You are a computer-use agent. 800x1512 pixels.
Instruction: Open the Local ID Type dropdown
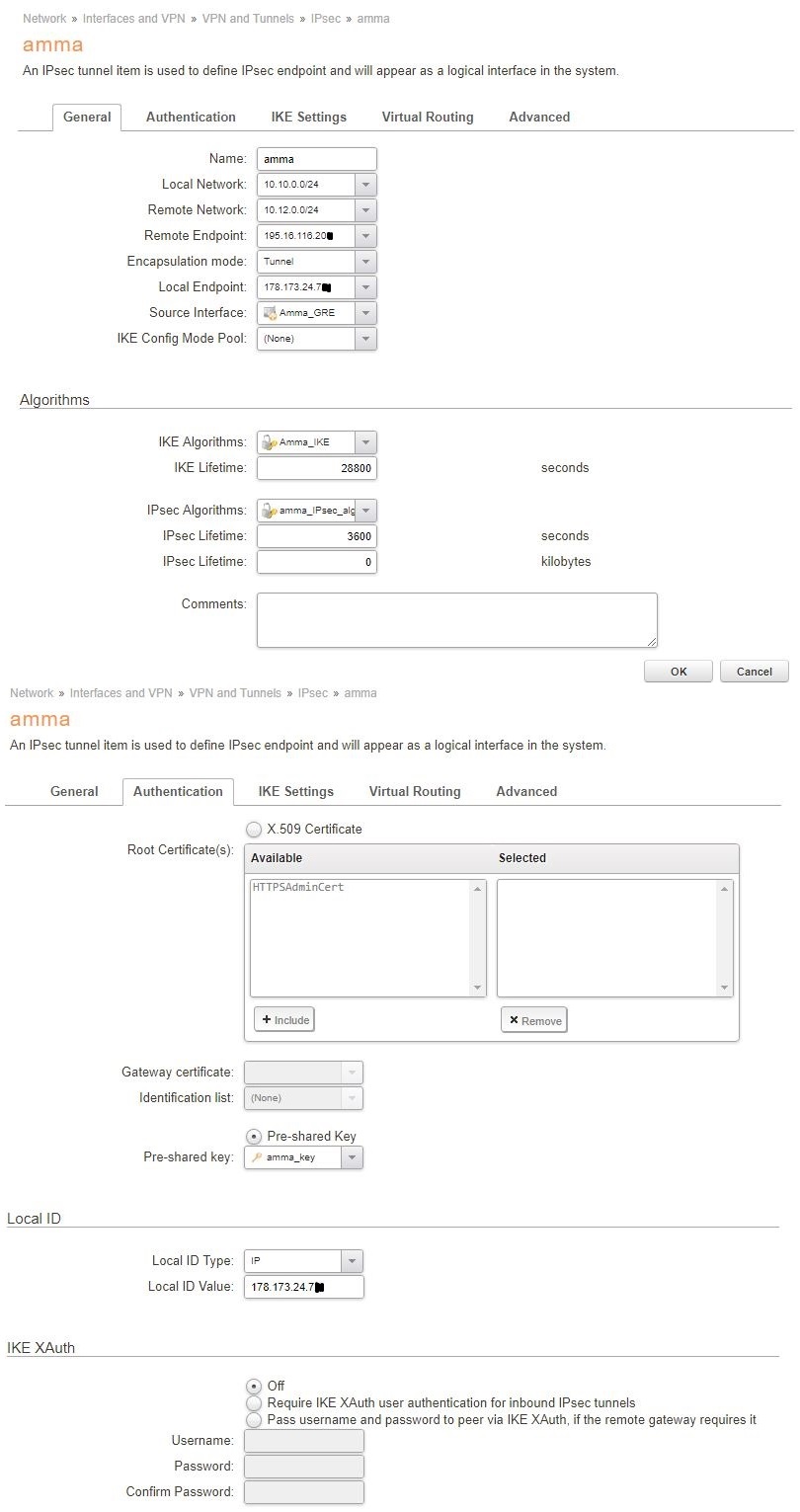click(352, 1261)
